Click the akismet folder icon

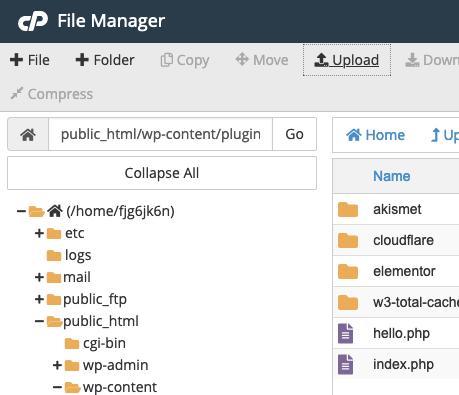pos(348,209)
